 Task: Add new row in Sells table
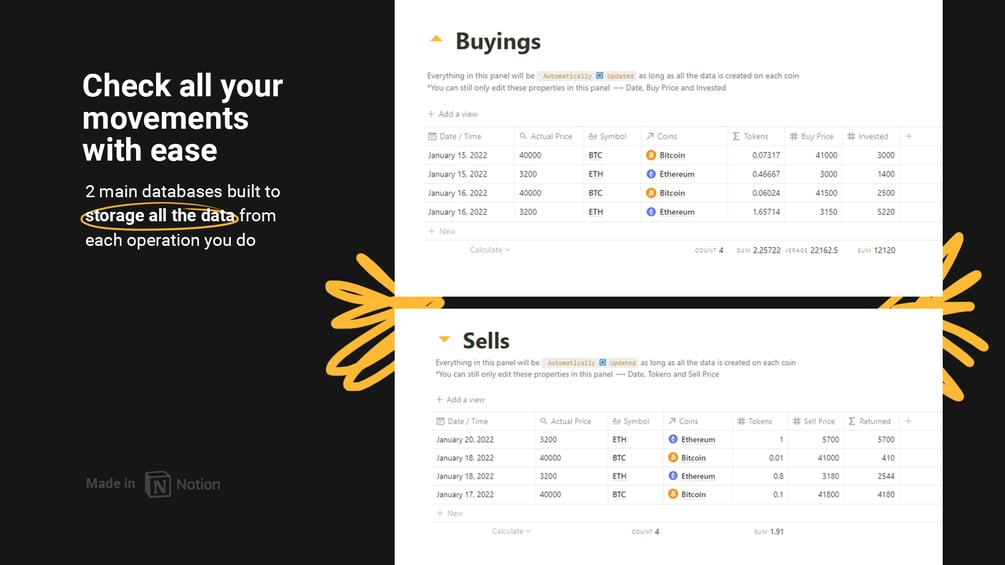tap(449, 513)
